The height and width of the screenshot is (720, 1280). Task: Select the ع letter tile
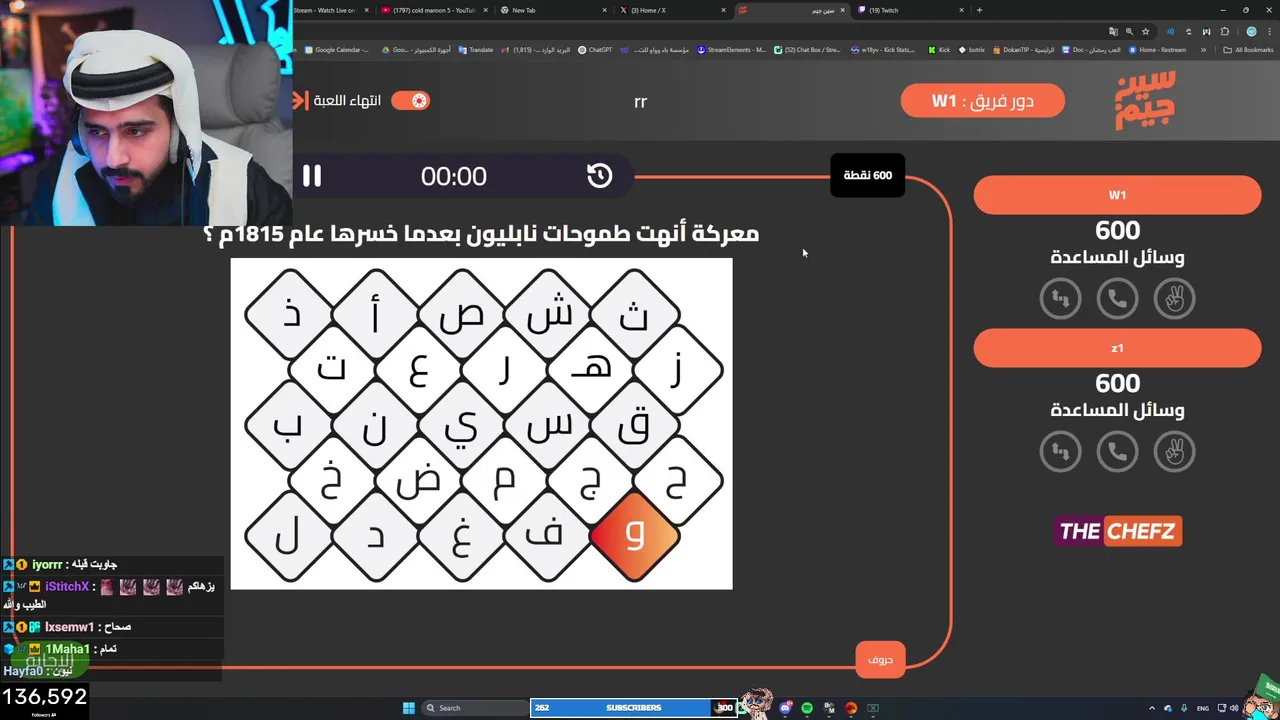tap(419, 370)
